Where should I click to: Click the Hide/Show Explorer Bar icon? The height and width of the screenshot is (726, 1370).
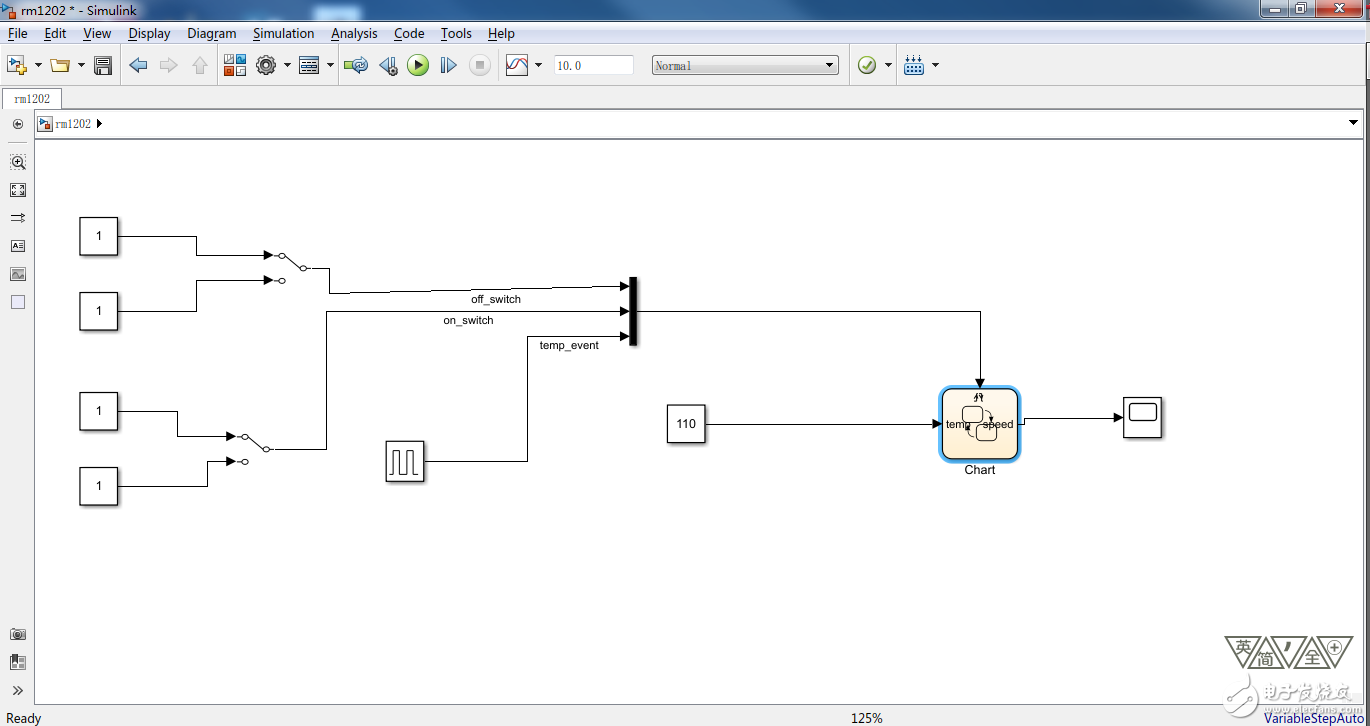[17, 124]
